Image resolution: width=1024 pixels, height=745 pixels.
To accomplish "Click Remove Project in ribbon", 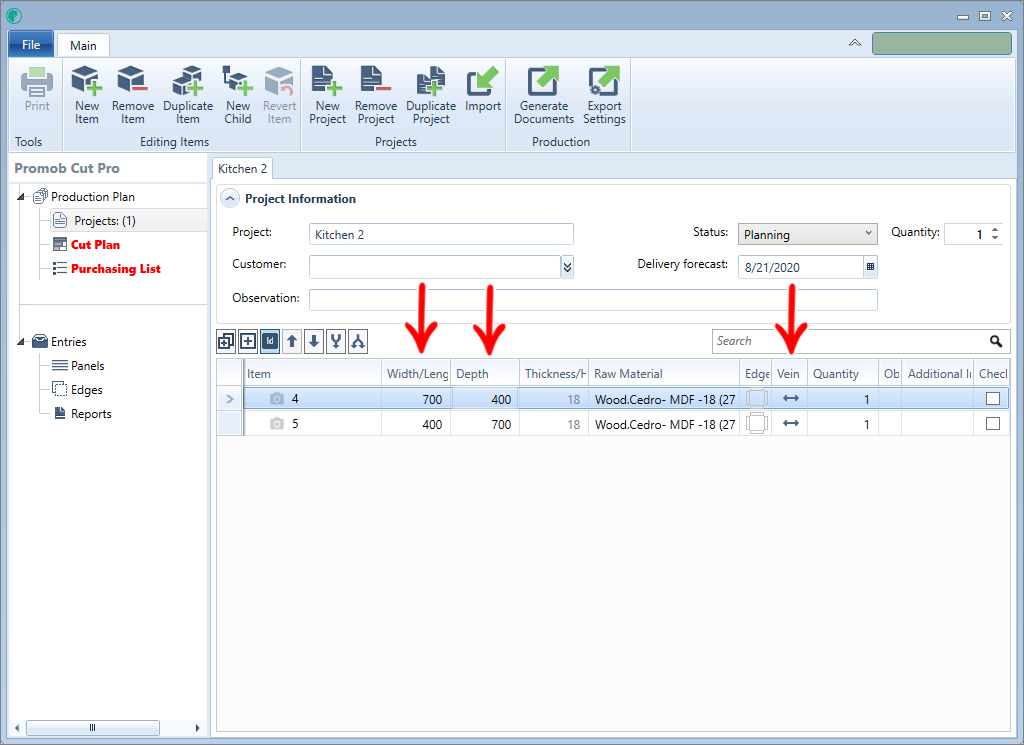I will coord(376,95).
